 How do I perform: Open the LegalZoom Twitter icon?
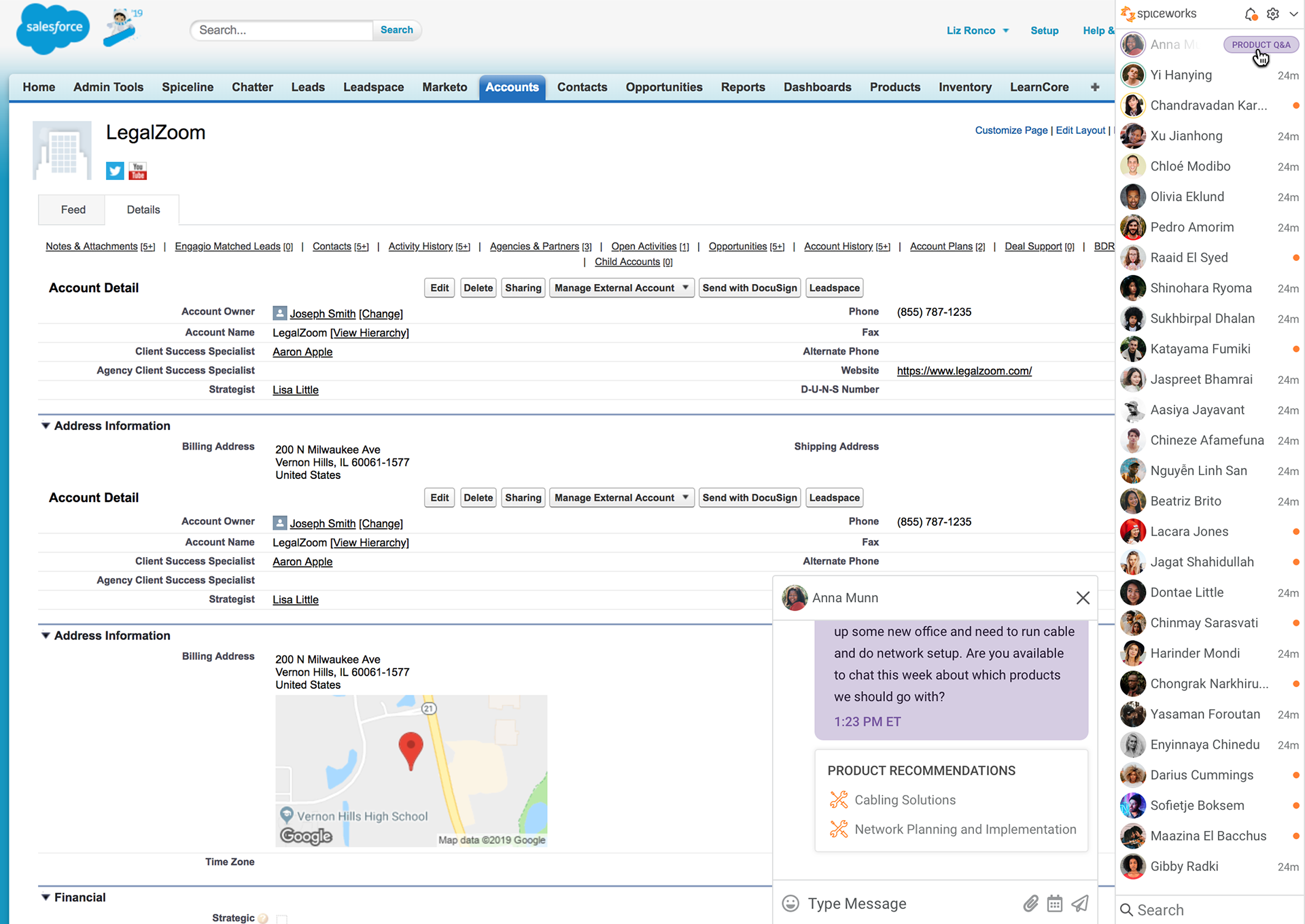coord(115,171)
